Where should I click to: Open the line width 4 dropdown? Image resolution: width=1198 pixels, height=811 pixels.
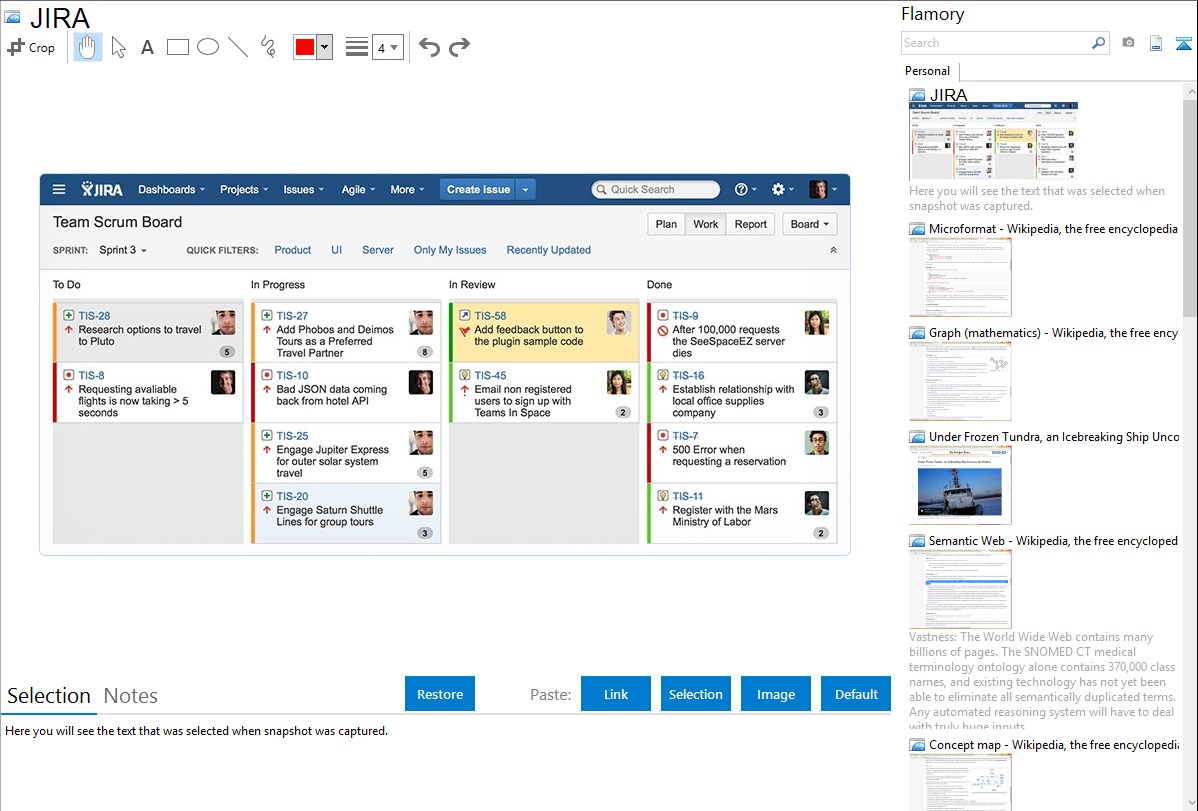388,47
